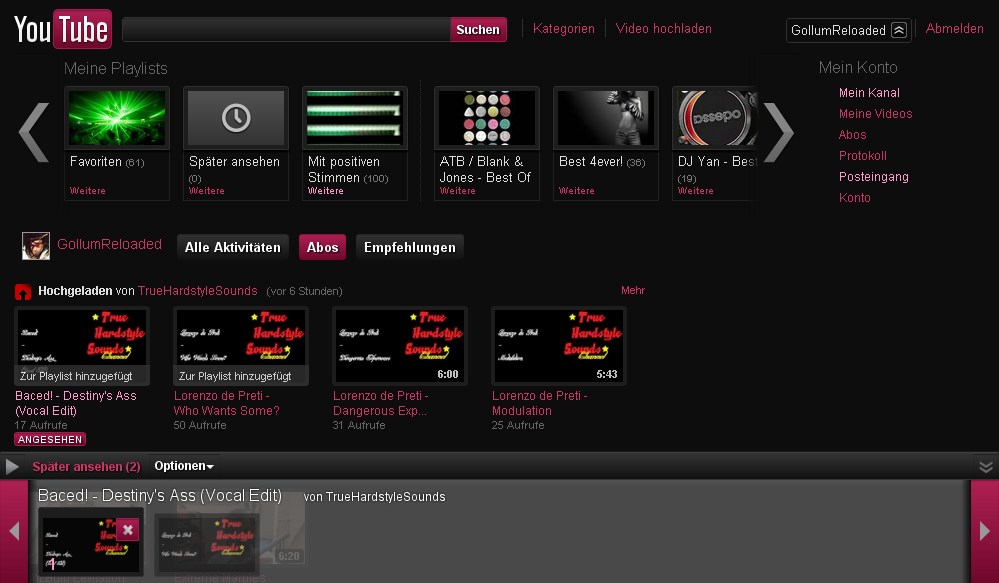The image size is (999, 583).
Task: Open Video hochladen
Action: (663, 29)
